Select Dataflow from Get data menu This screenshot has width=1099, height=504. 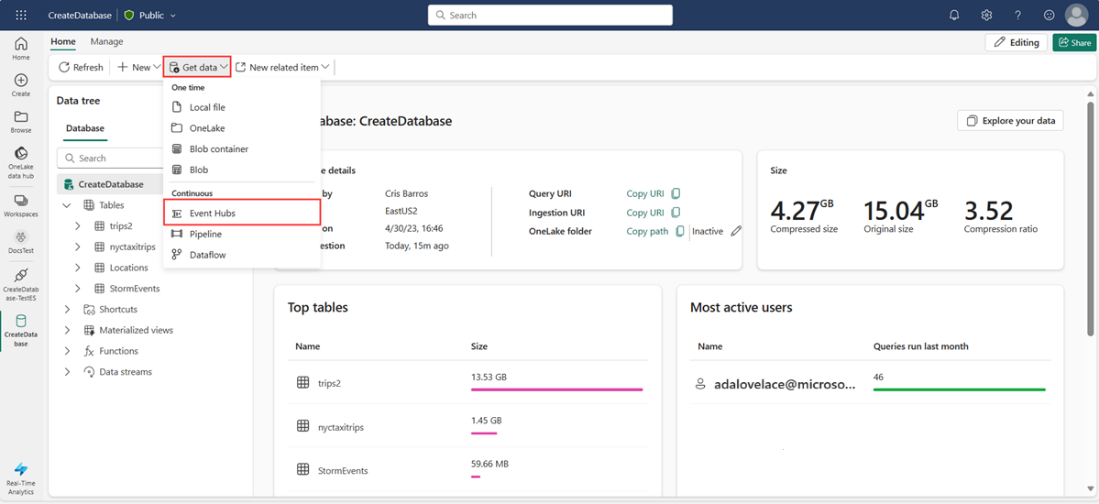click(242, 256)
